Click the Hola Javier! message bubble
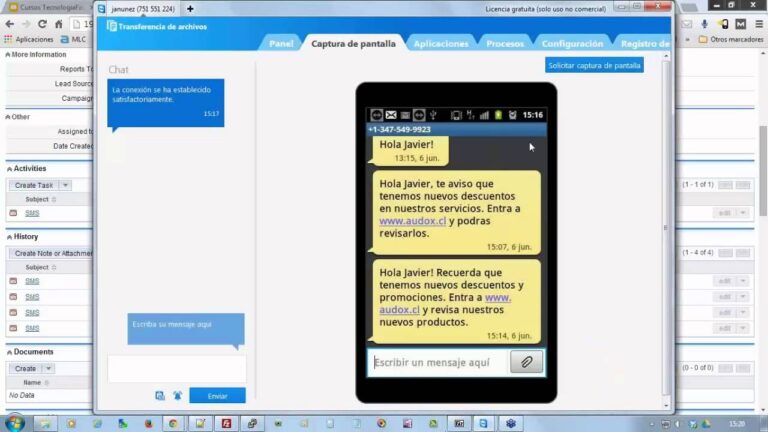Viewport: 768px width, 432px height. tap(410, 150)
